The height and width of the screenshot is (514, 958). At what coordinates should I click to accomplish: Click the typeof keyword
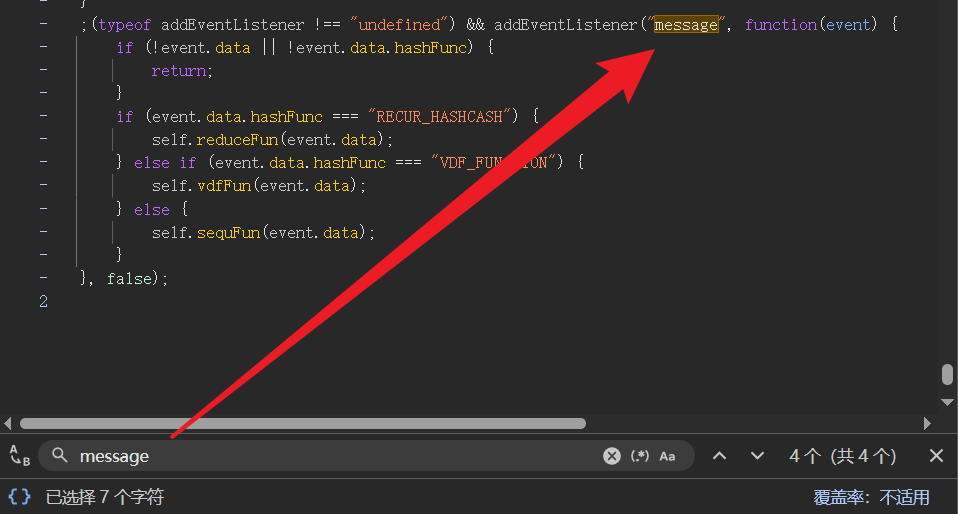pos(125,26)
